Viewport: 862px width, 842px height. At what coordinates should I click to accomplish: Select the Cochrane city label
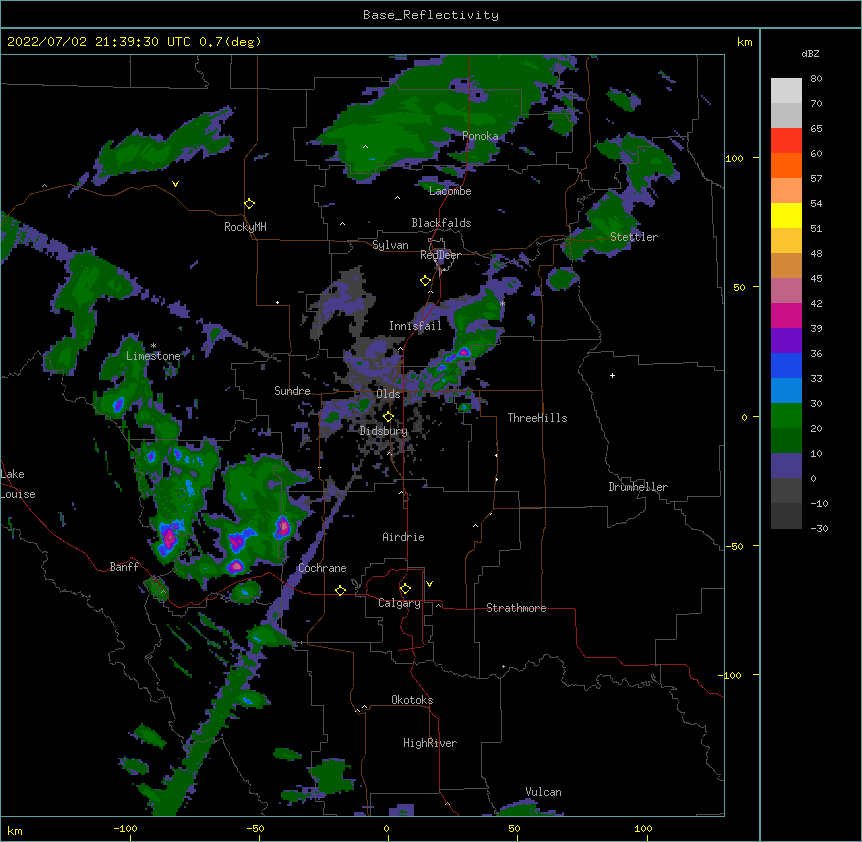pos(322,568)
